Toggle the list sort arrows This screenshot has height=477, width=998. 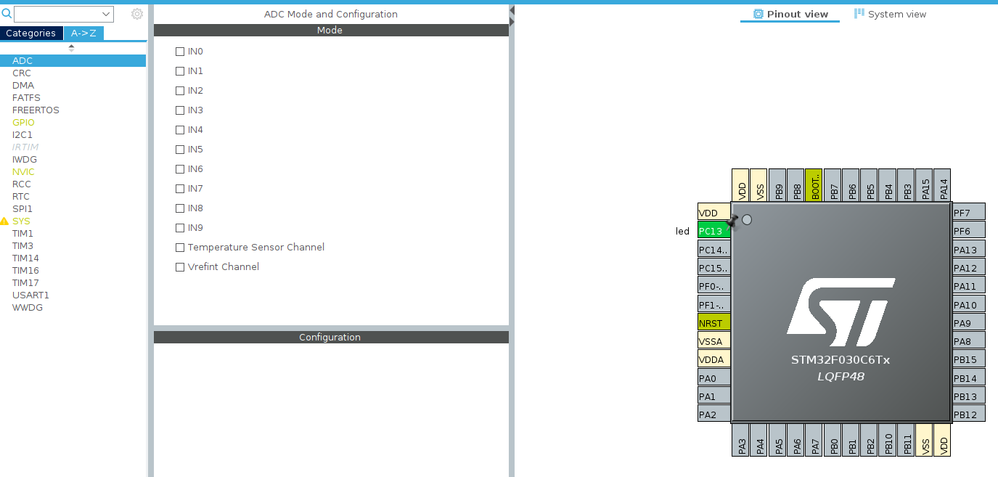[71, 48]
